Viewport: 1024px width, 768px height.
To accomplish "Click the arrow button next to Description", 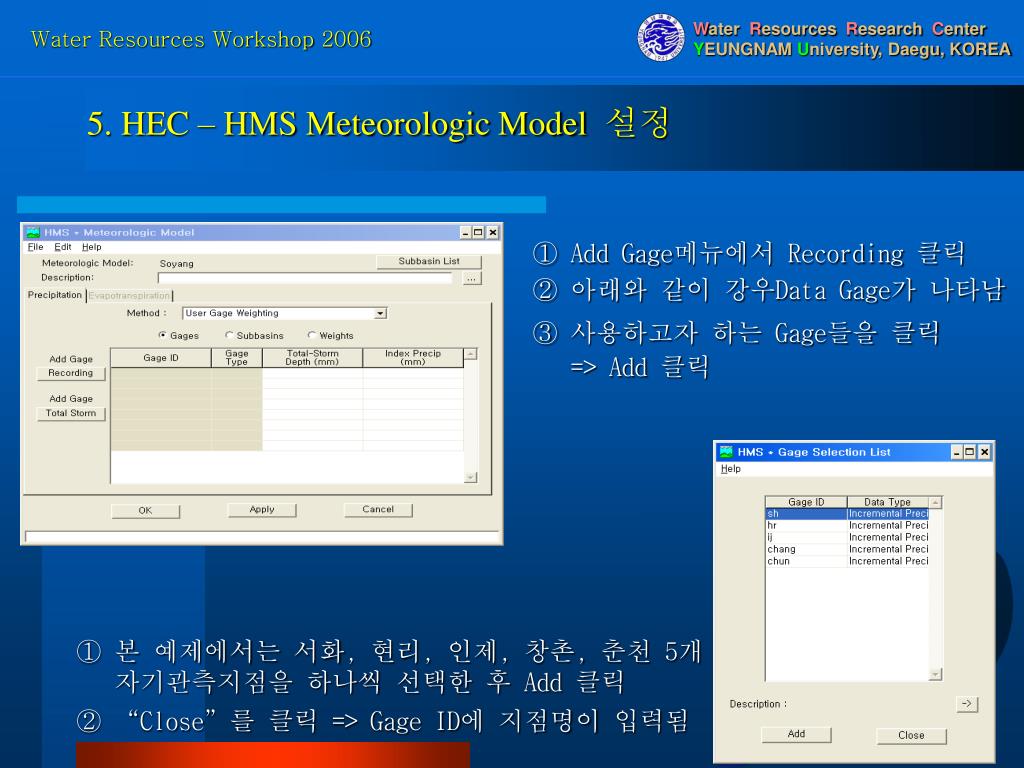I will coord(967,704).
